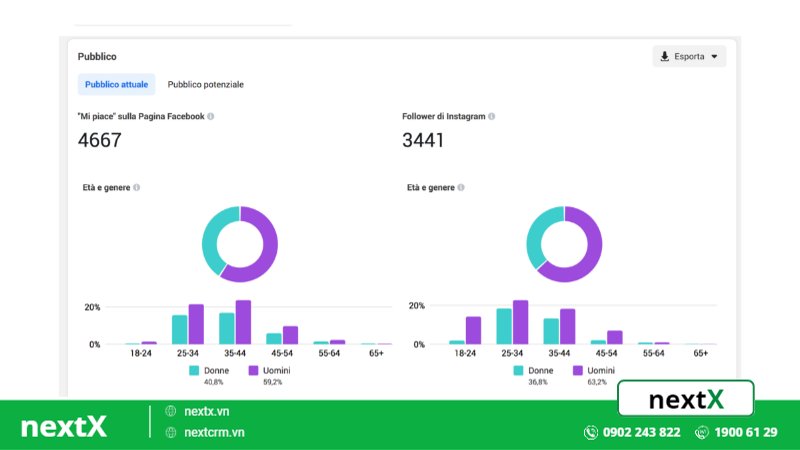Click the phone icon before 0902 243 822
Viewport: 800px width, 450px height.
591,432
